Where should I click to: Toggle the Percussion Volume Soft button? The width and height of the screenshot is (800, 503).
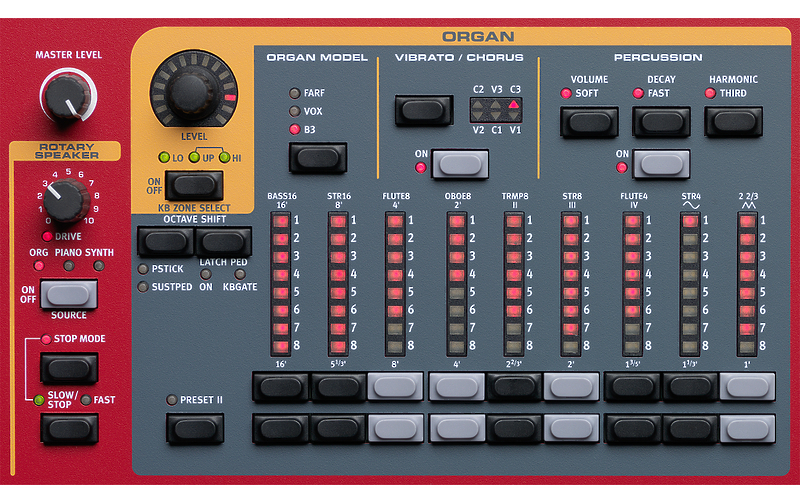[x=589, y=122]
